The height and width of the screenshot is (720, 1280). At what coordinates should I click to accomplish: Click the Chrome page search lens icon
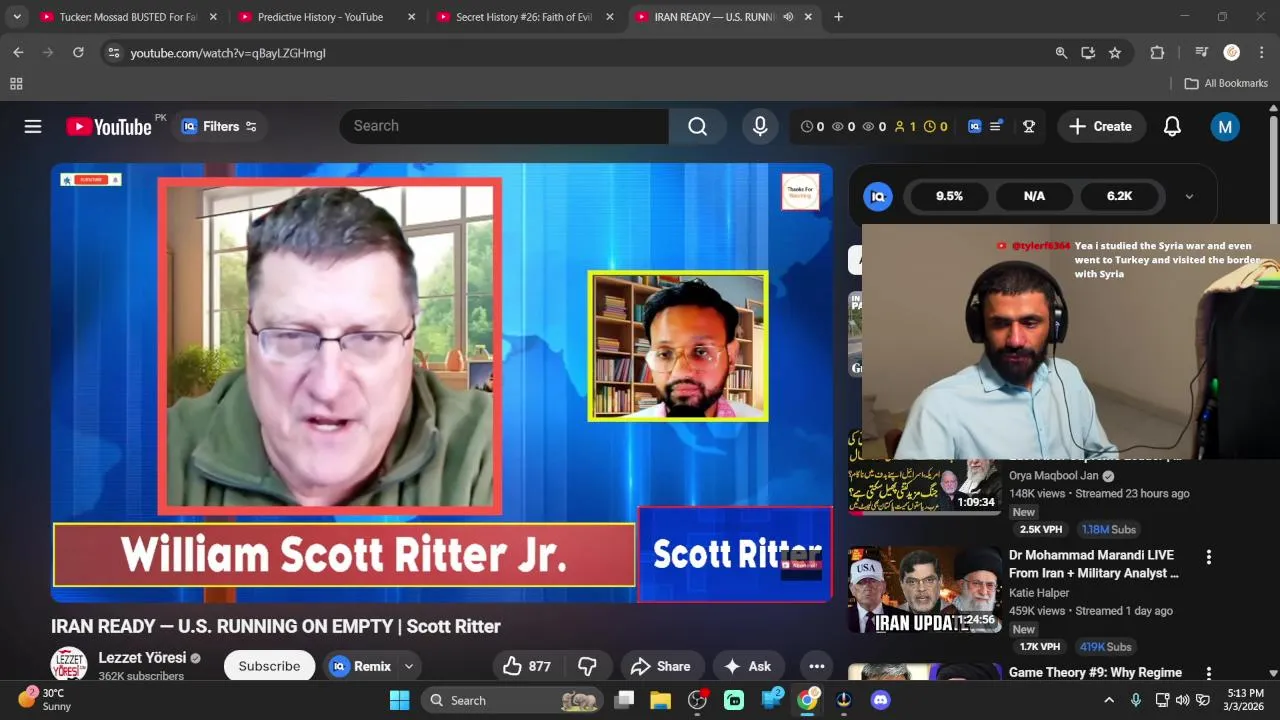(1061, 52)
